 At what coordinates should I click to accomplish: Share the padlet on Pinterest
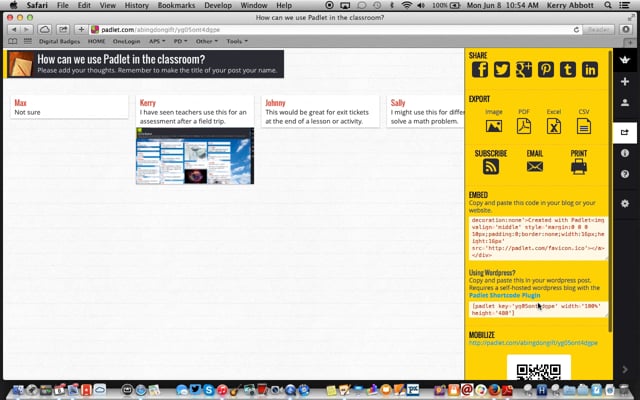(546, 69)
